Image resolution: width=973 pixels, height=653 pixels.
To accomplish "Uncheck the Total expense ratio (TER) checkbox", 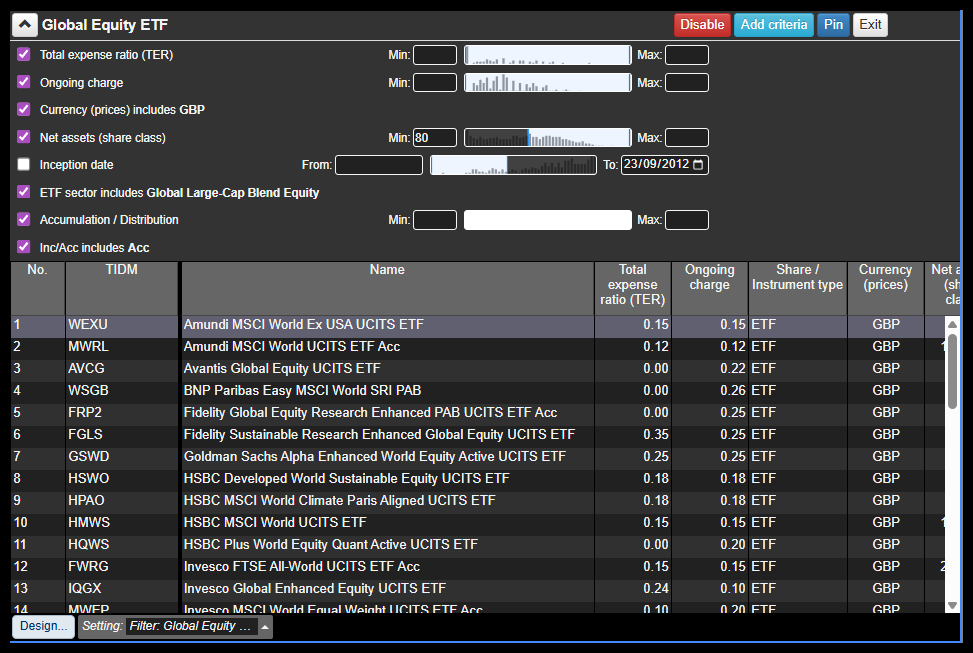I will 24,55.
